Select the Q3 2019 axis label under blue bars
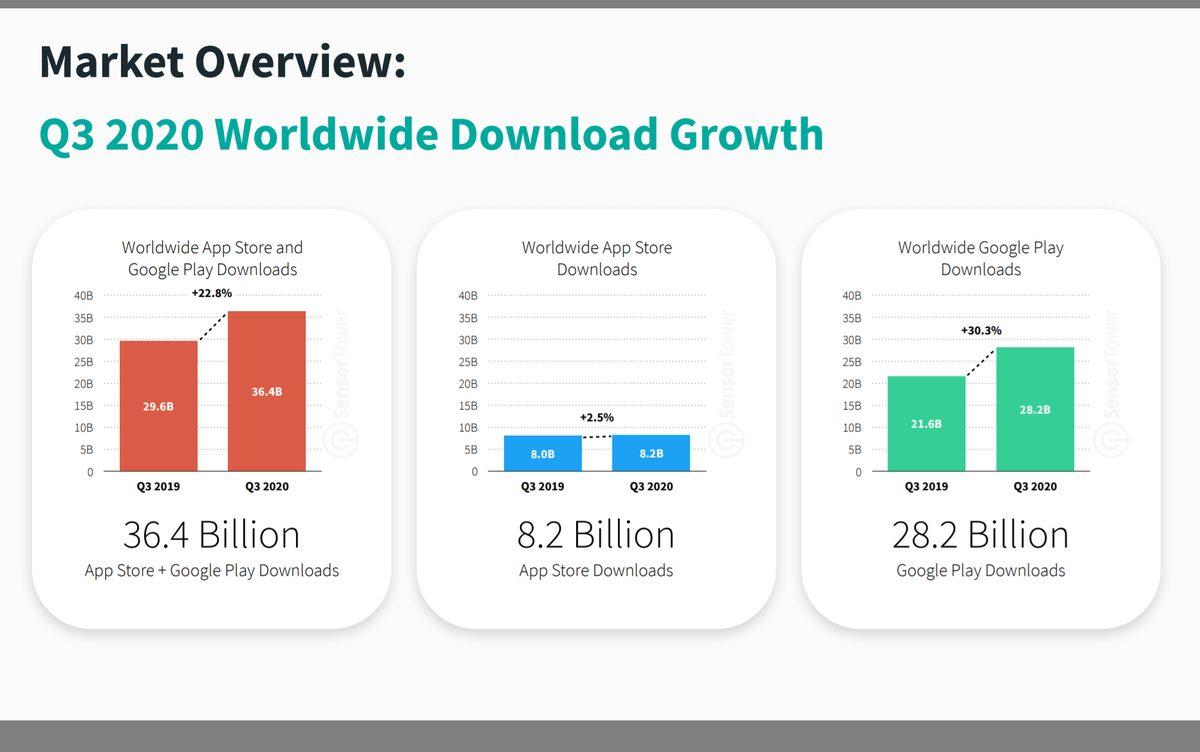 pyautogui.click(x=543, y=486)
